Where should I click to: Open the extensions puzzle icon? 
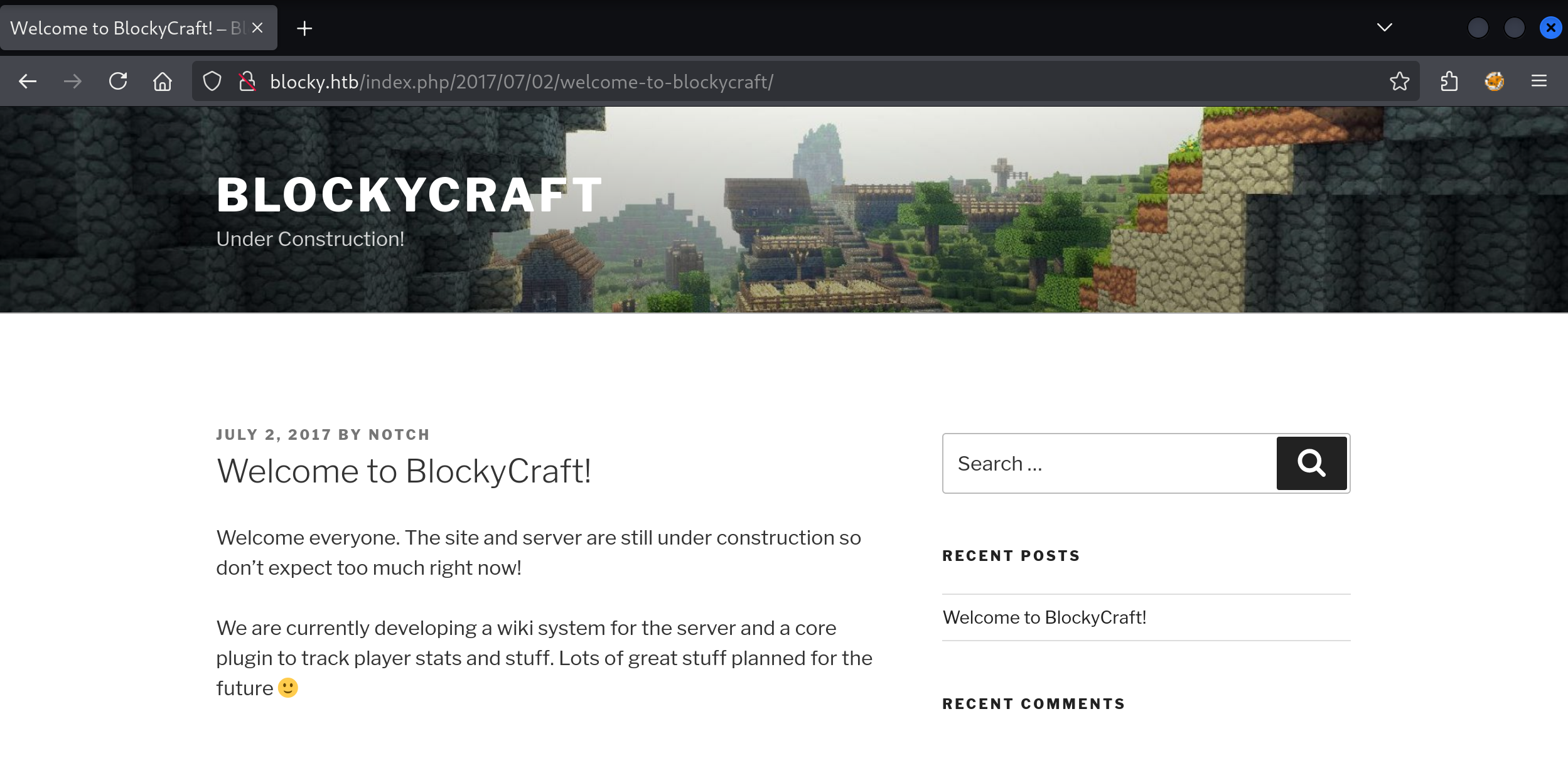(x=1449, y=82)
